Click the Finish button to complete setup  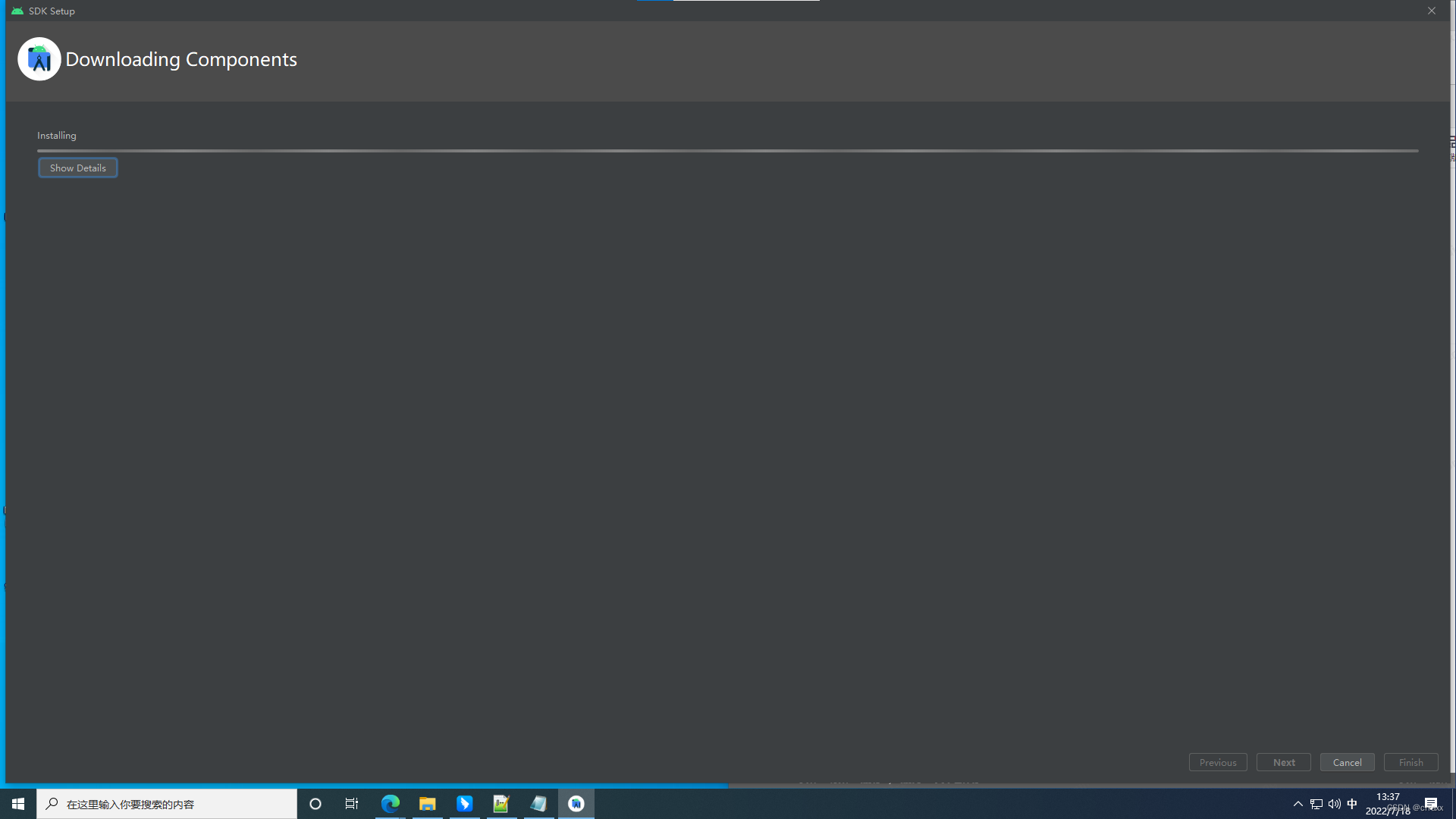(1411, 762)
